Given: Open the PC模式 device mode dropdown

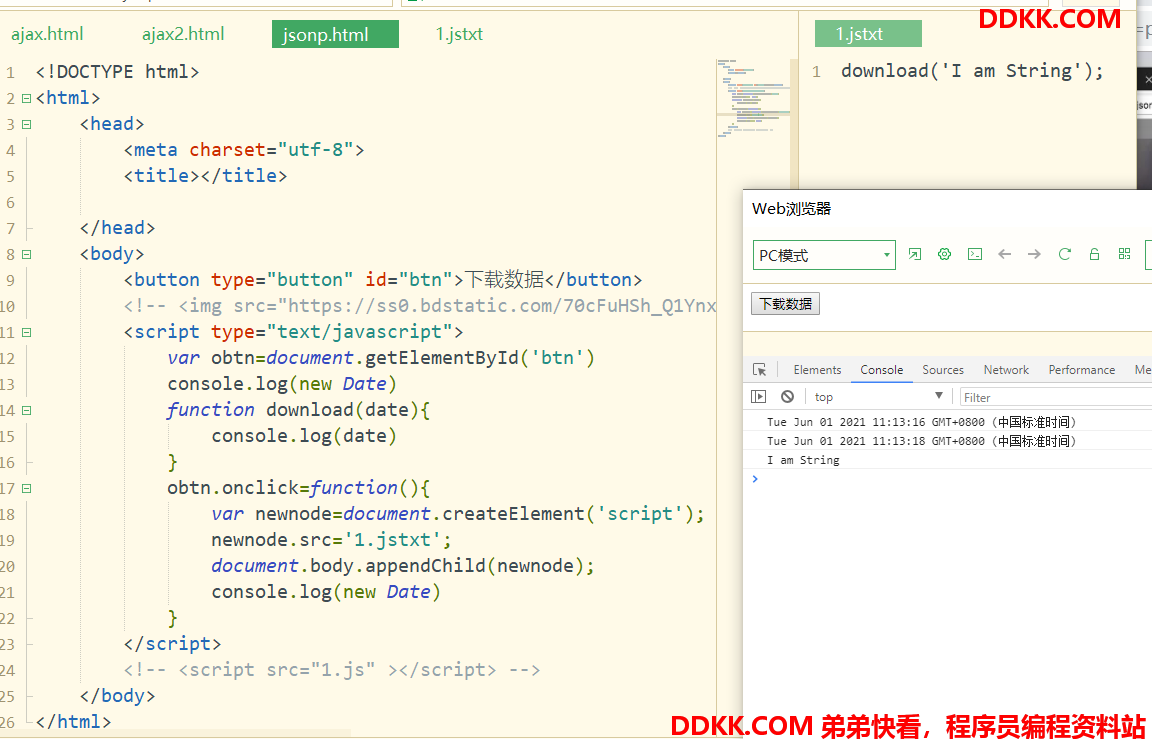Looking at the screenshot, I should click(824, 255).
